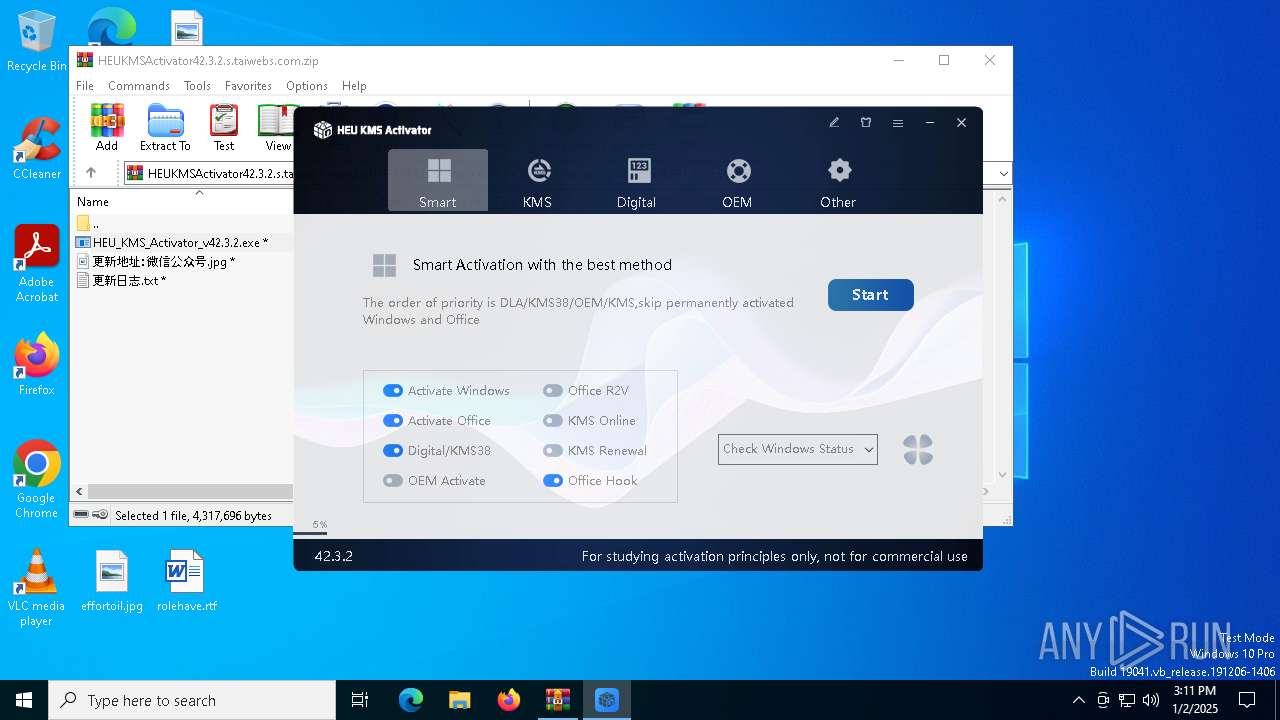Go up one folder level in WinRAR
The height and width of the screenshot is (720, 1280).
tap(91, 173)
